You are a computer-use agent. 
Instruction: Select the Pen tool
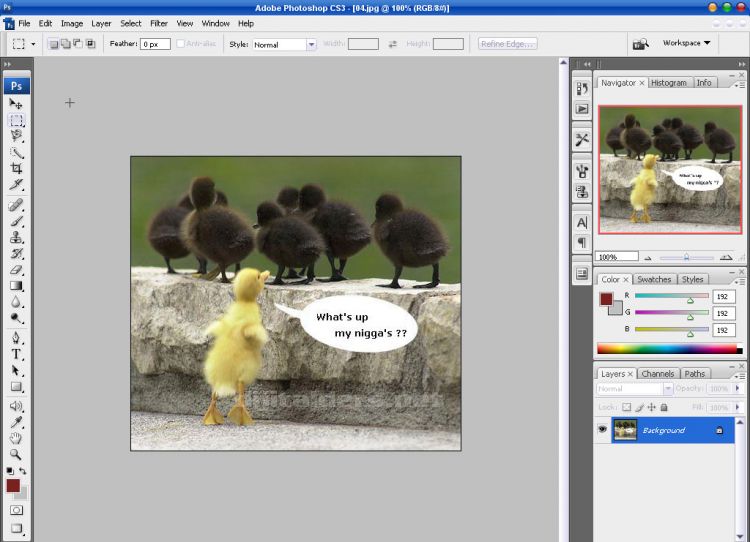(x=16, y=338)
